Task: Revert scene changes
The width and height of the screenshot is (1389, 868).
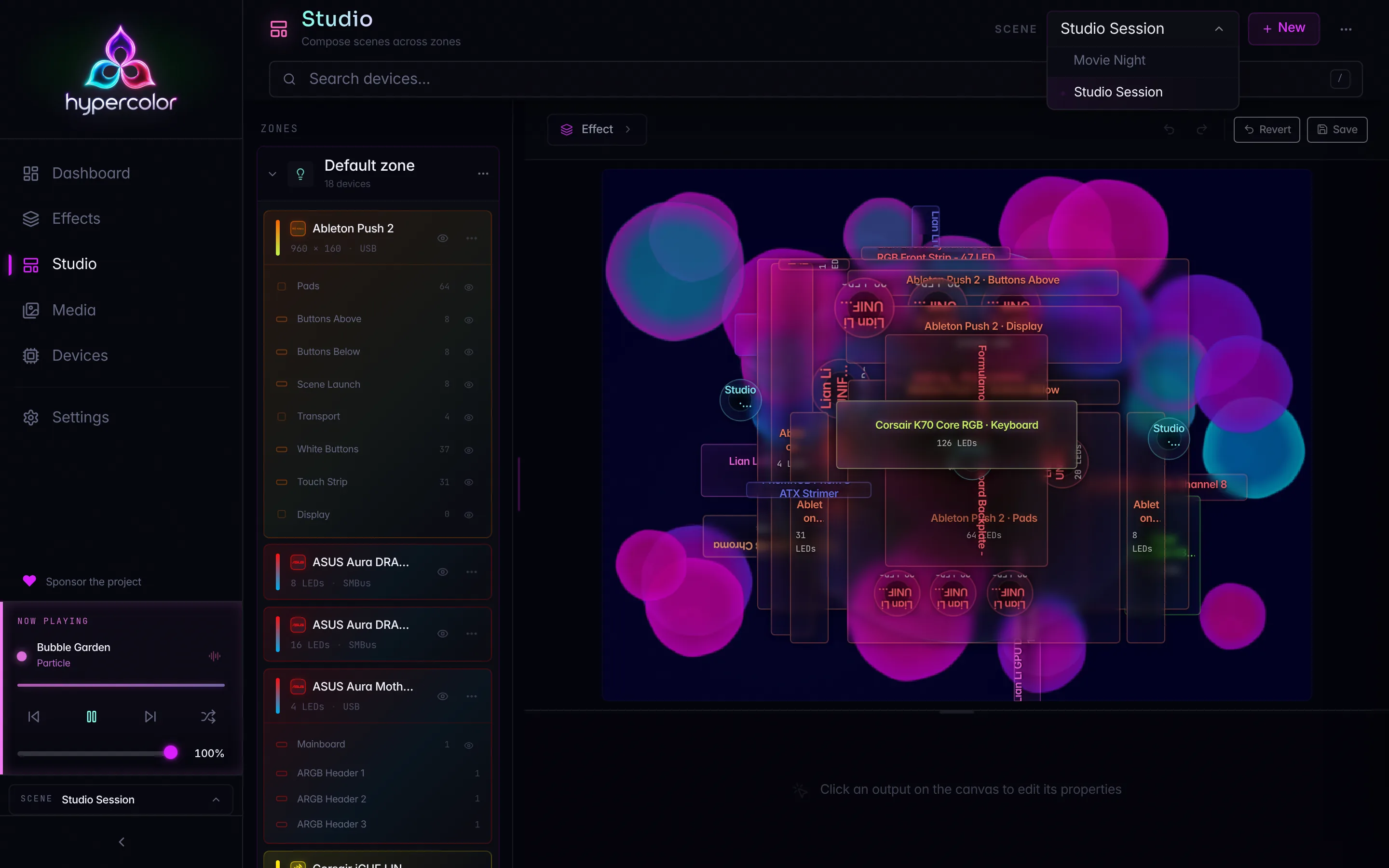Action: click(x=1267, y=129)
